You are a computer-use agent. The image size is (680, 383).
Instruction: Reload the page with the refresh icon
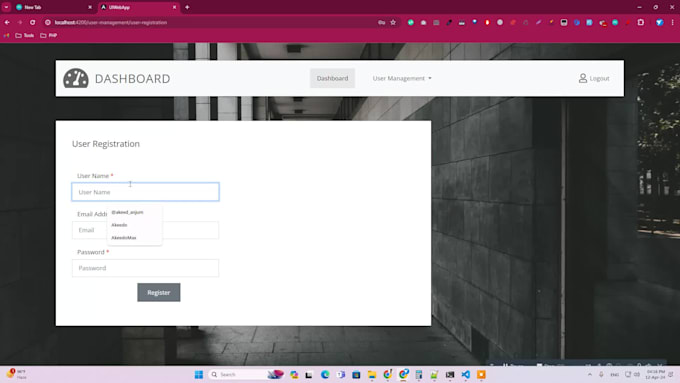(x=33, y=23)
